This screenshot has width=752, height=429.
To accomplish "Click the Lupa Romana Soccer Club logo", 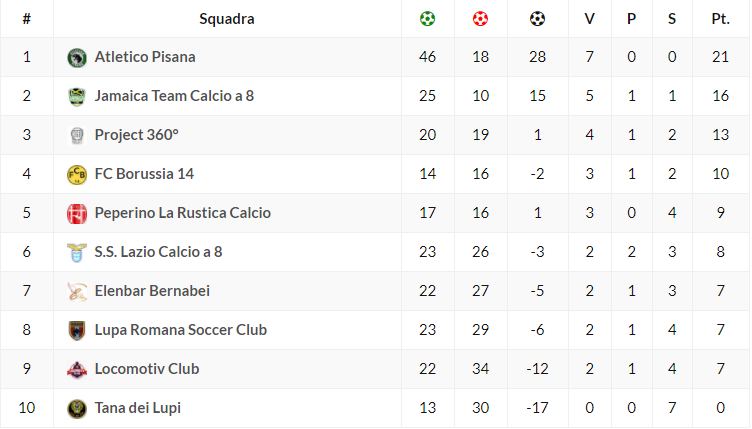I will (x=77, y=331).
